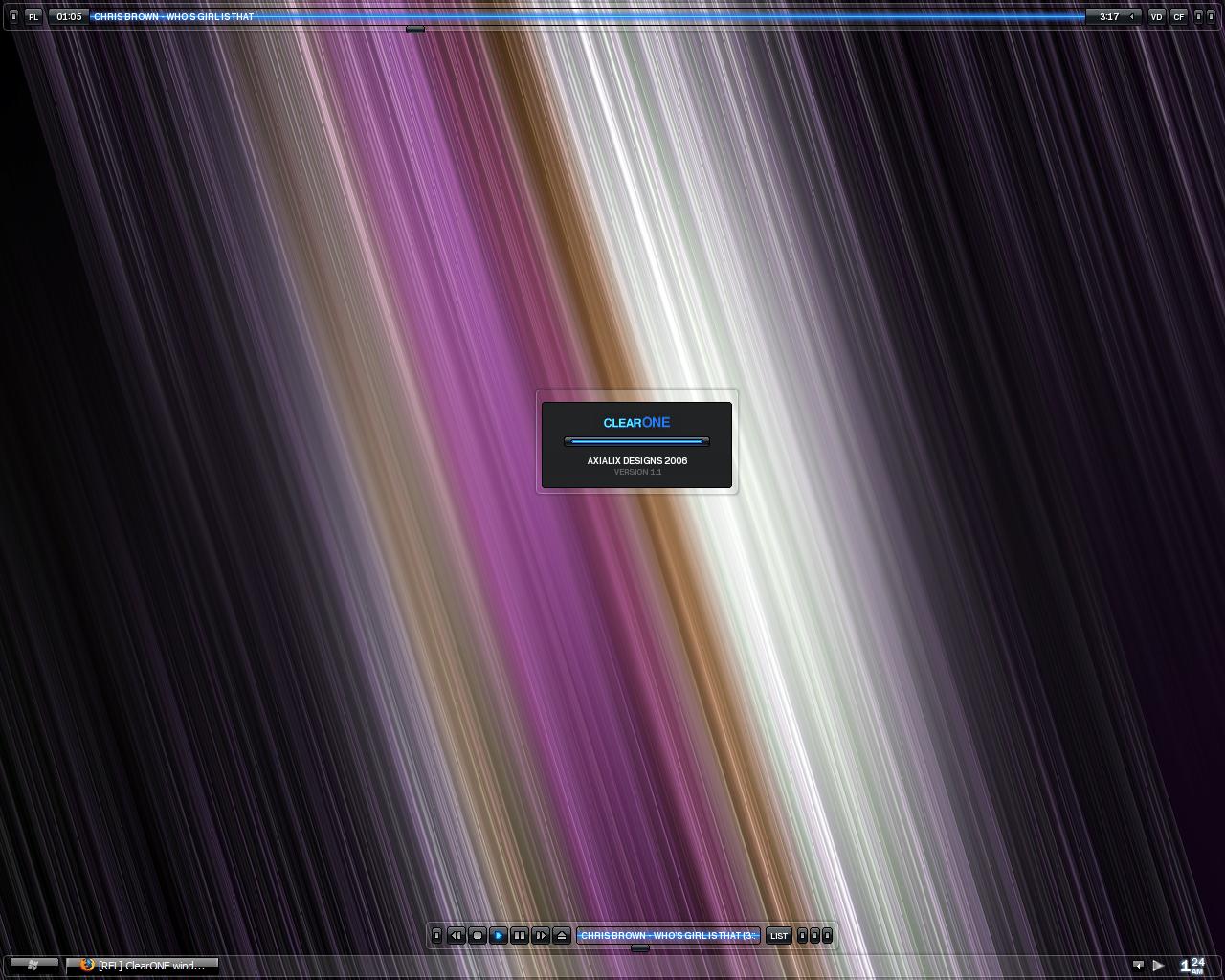
Task: Open the playlist with the LIST button
Action: [779, 936]
